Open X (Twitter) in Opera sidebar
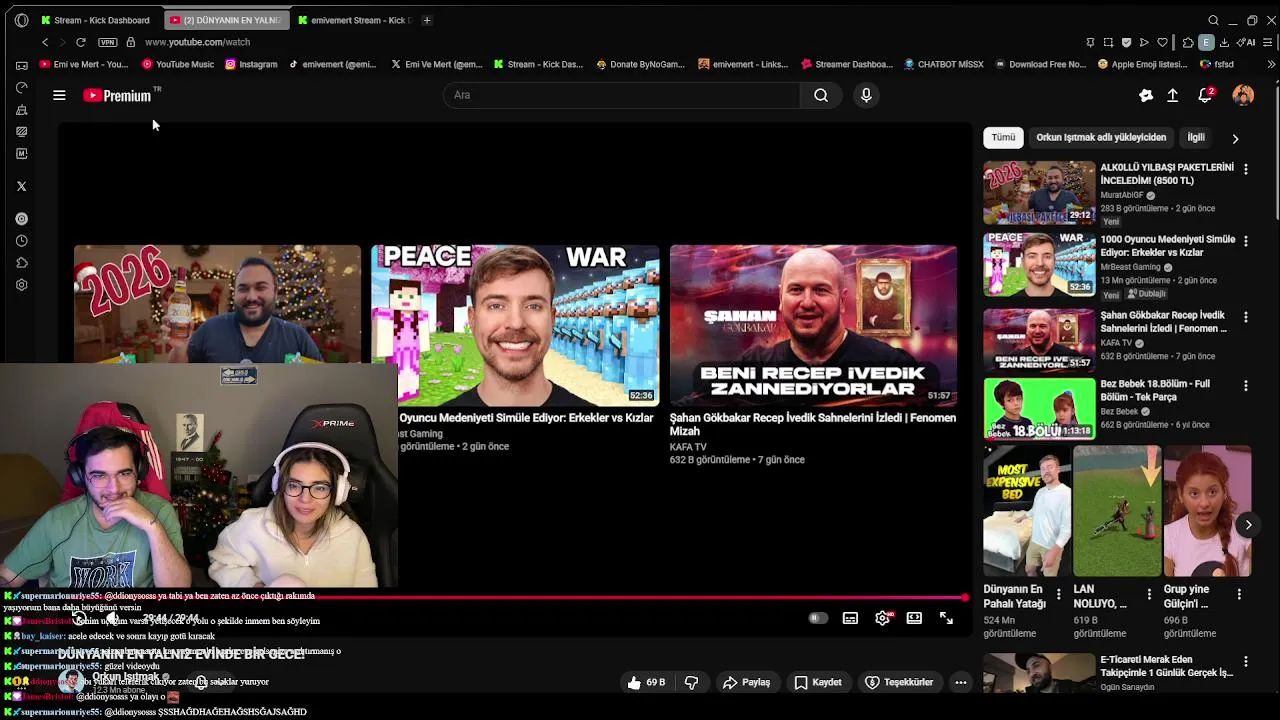This screenshot has height=720, width=1280. click(21, 186)
